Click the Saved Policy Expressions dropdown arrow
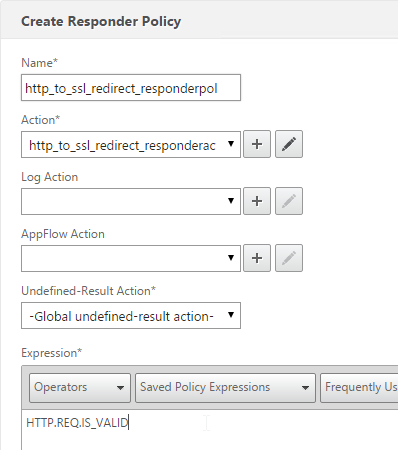Screen dimensions: 398x450 [305, 388]
